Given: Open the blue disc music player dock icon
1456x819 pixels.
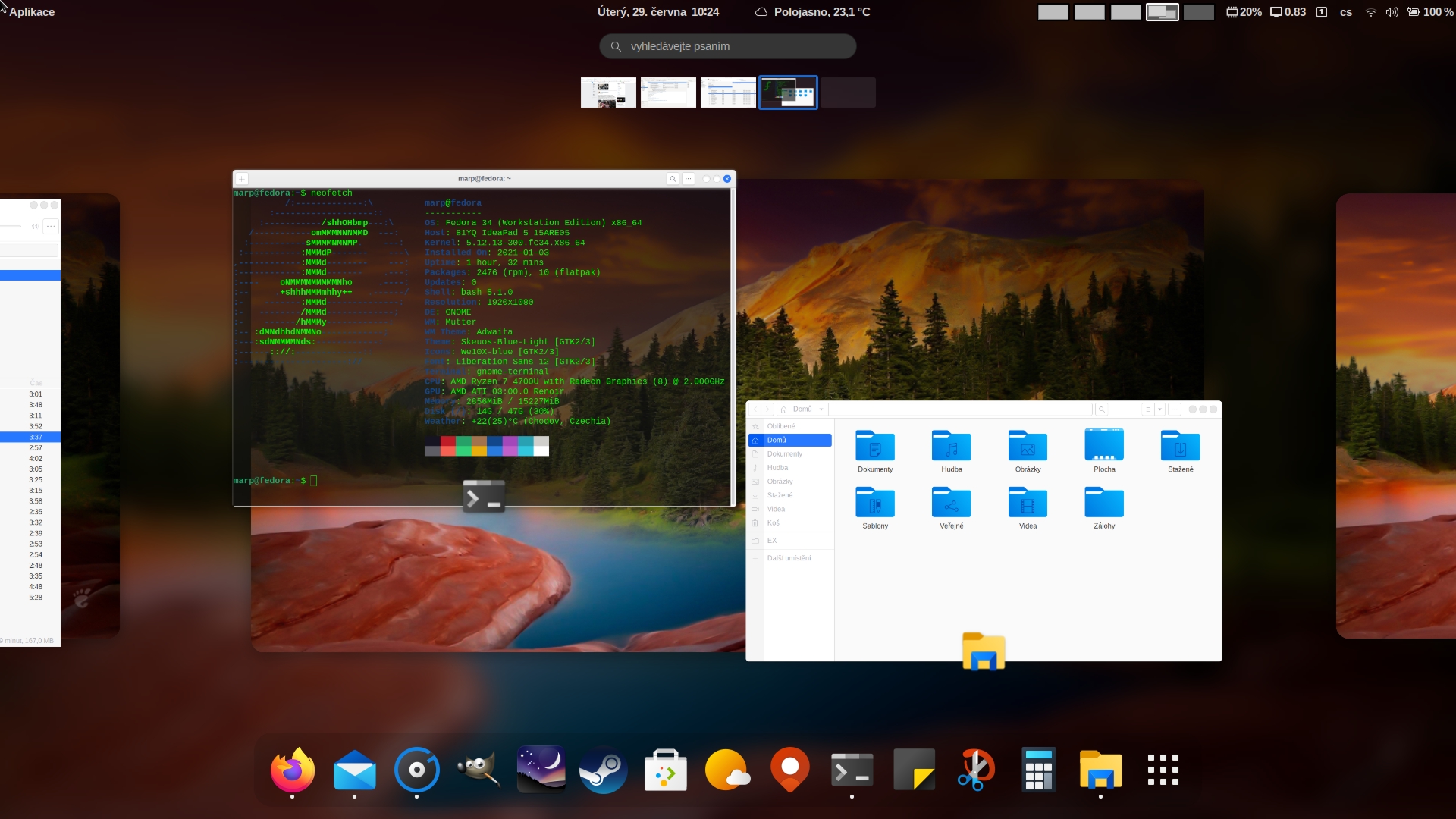Looking at the screenshot, I should [x=416, y=770].
